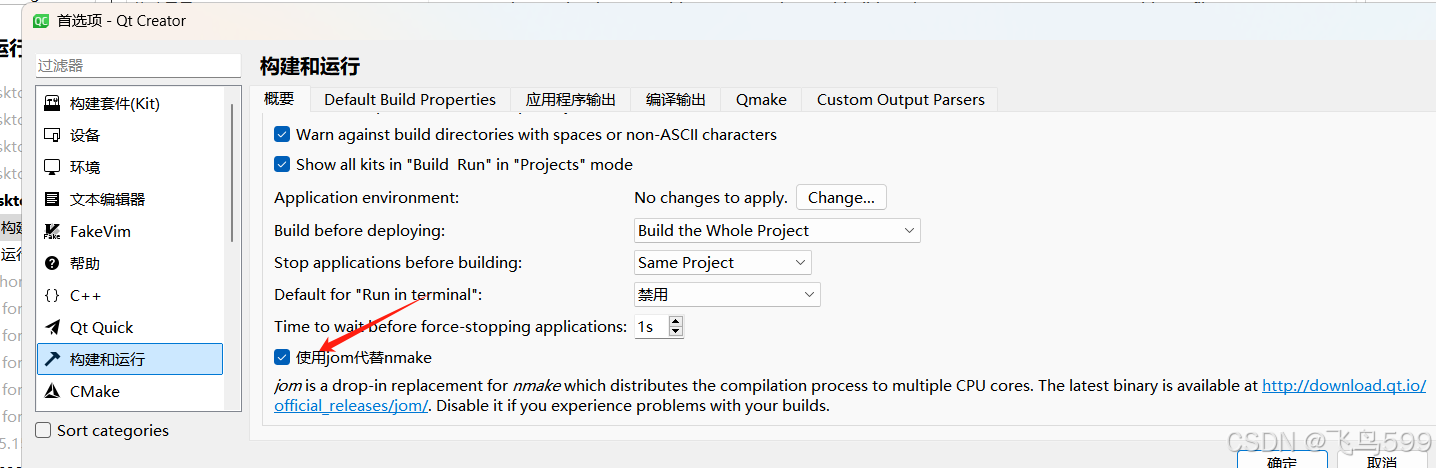Screen dimensions: 1436x468
Task: Click the 过滤器 filter input field
Action: point(138,65)
